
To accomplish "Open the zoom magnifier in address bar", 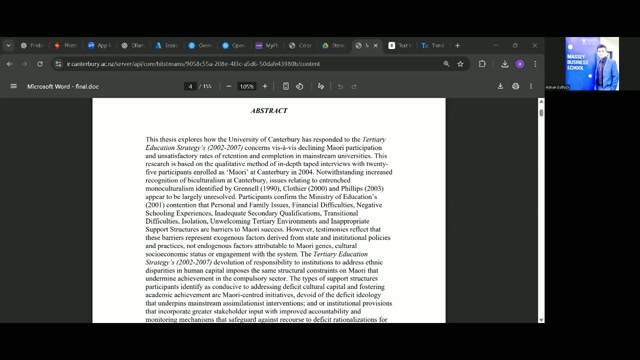I will pyautogui.click(x=446, y=64).
